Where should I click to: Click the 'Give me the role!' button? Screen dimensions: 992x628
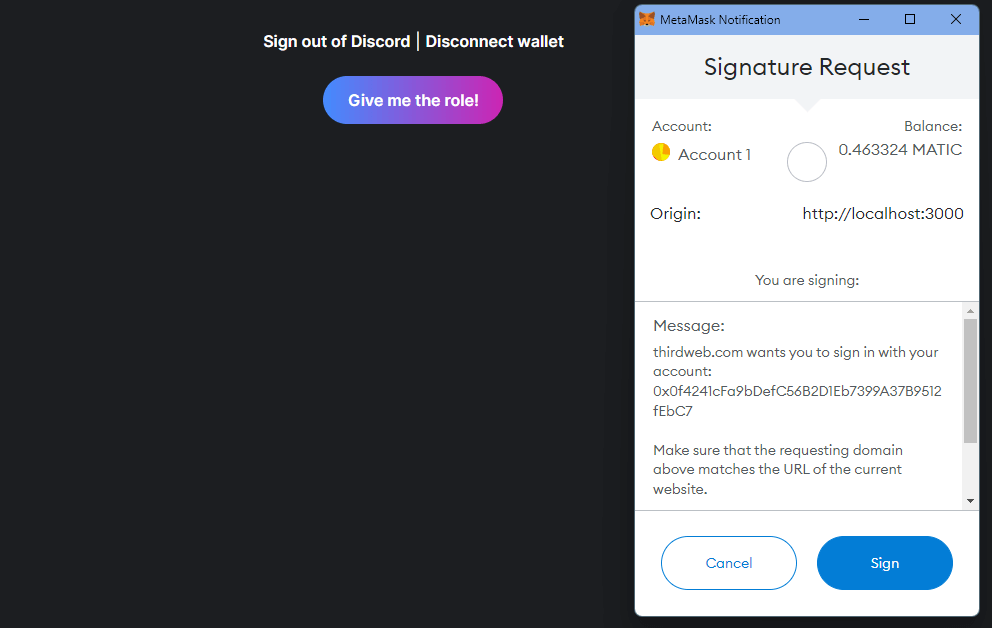[x=412, y=100]
